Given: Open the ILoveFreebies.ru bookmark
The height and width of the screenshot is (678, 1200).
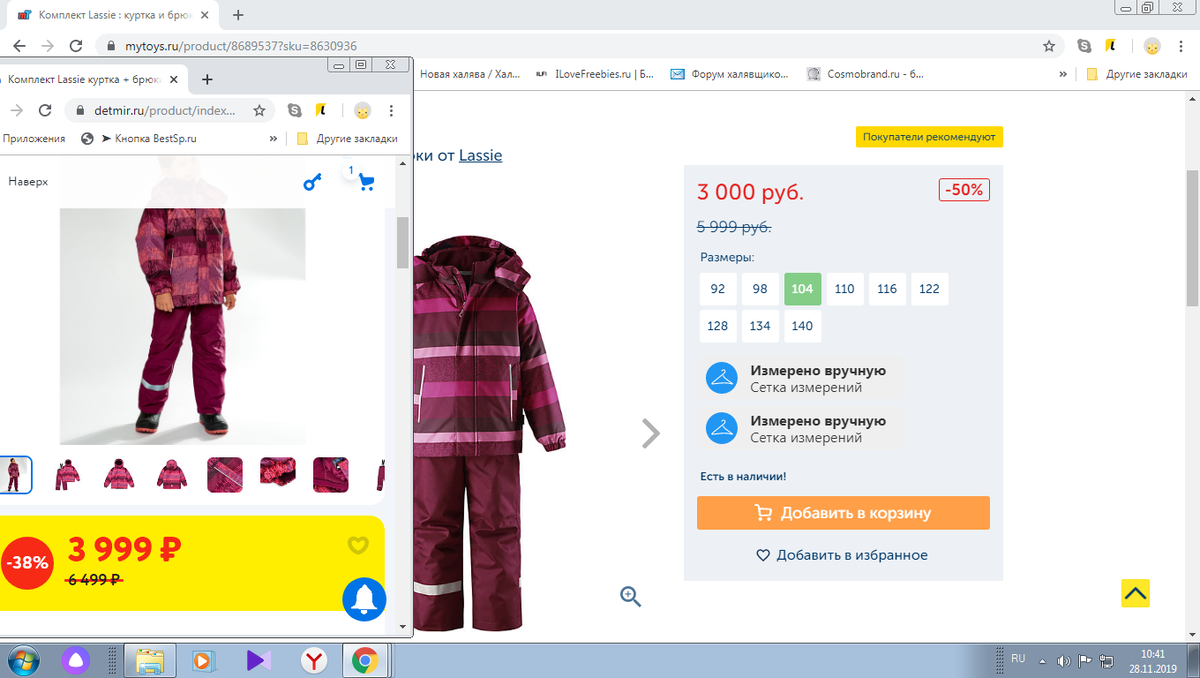Looking at the screenshot, I should [x=594, y=74].
